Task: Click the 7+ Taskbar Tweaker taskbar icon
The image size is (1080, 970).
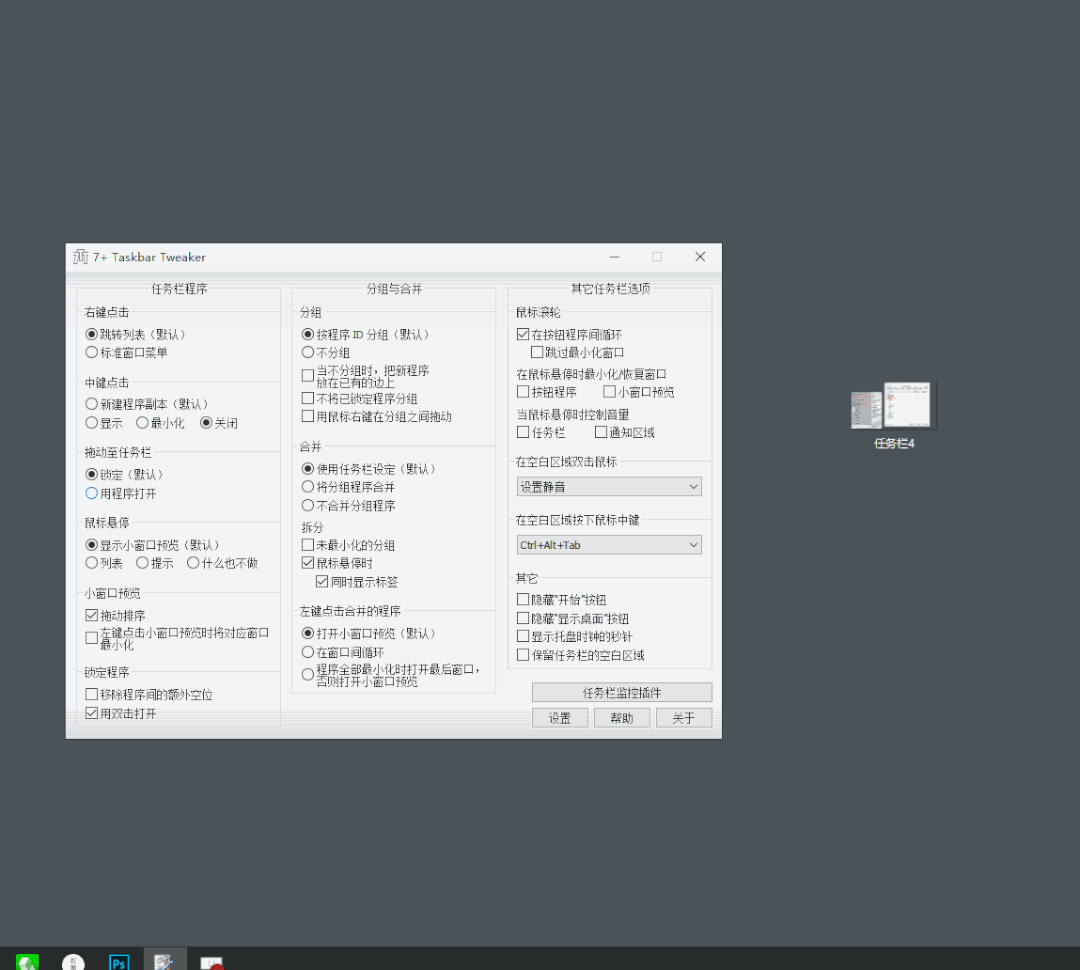Action: [x=164, y=961]
